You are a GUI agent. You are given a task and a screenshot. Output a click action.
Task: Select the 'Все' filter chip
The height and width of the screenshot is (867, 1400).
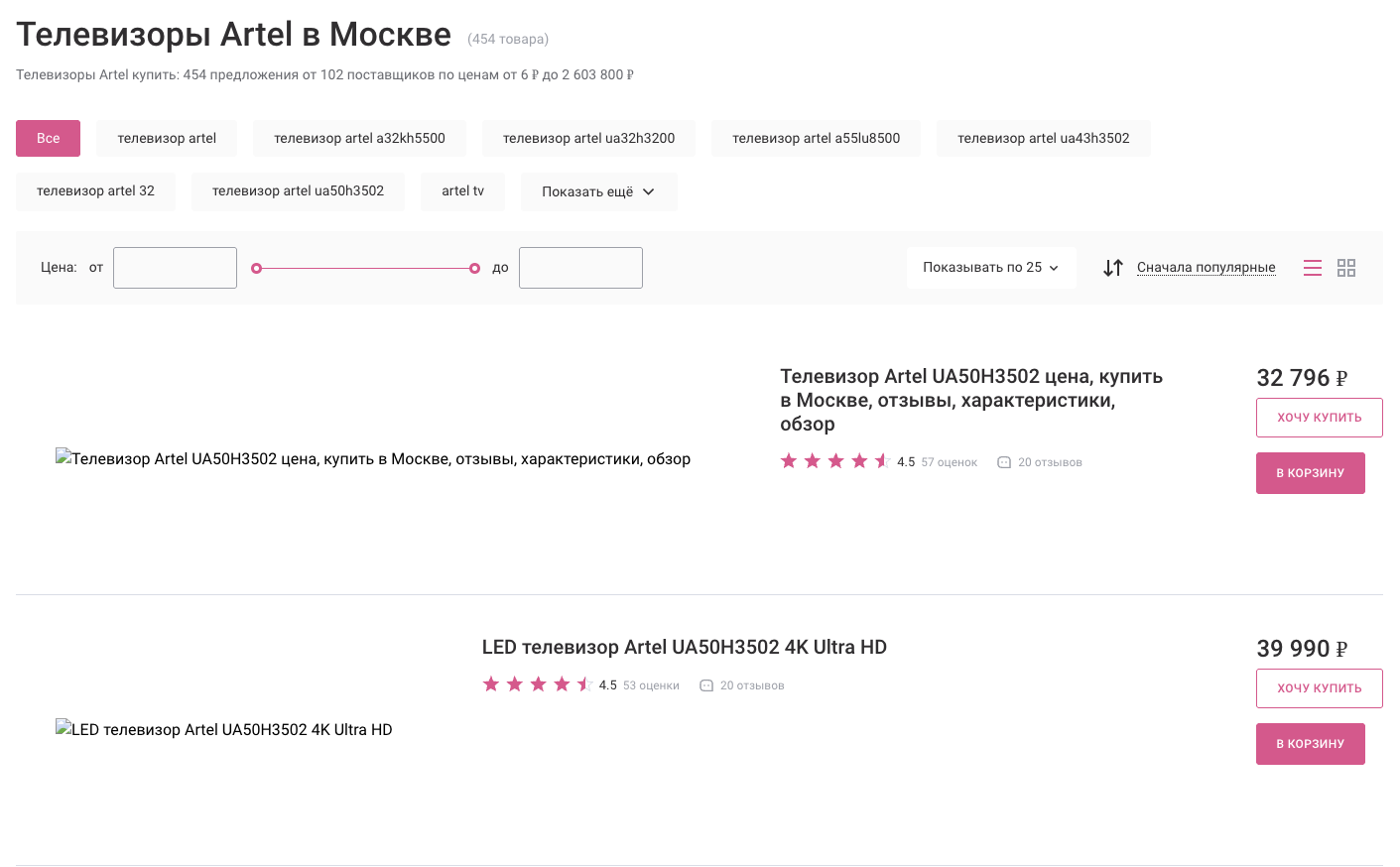(x=48, y=138)
